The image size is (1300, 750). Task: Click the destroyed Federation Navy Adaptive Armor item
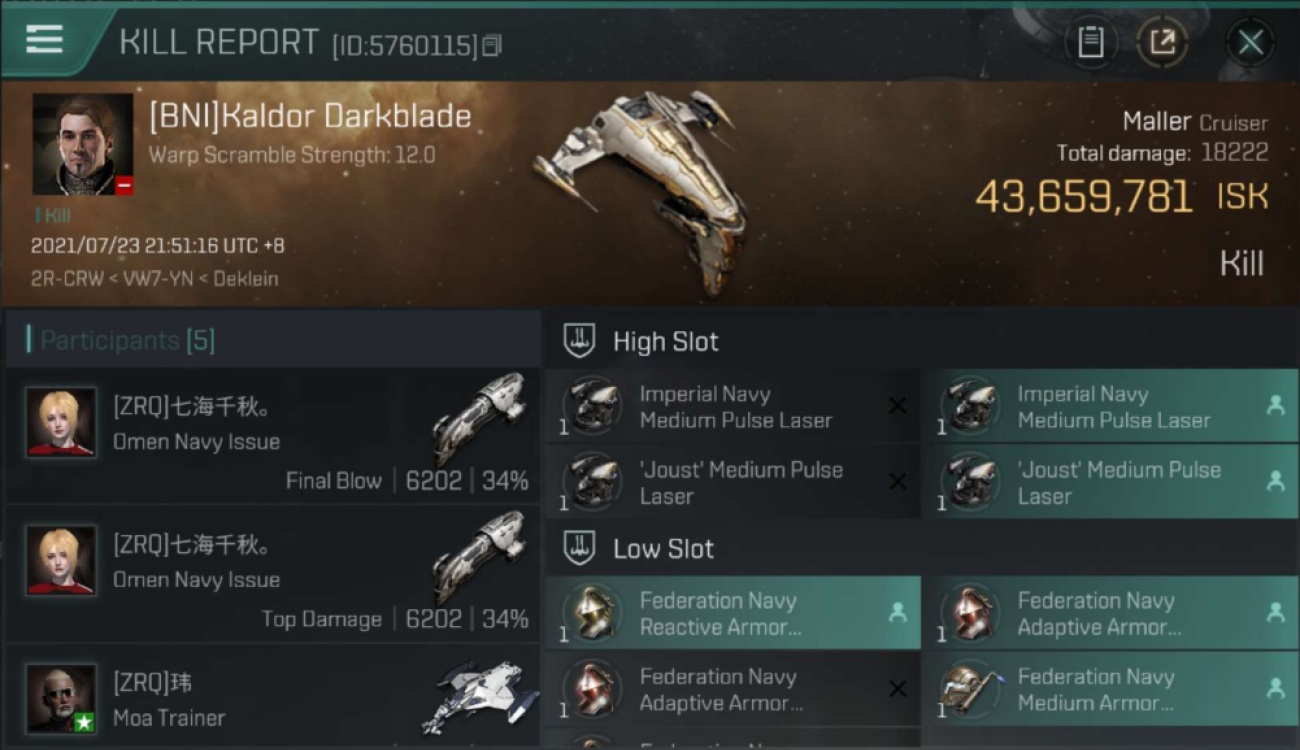[x=733, y=689]
